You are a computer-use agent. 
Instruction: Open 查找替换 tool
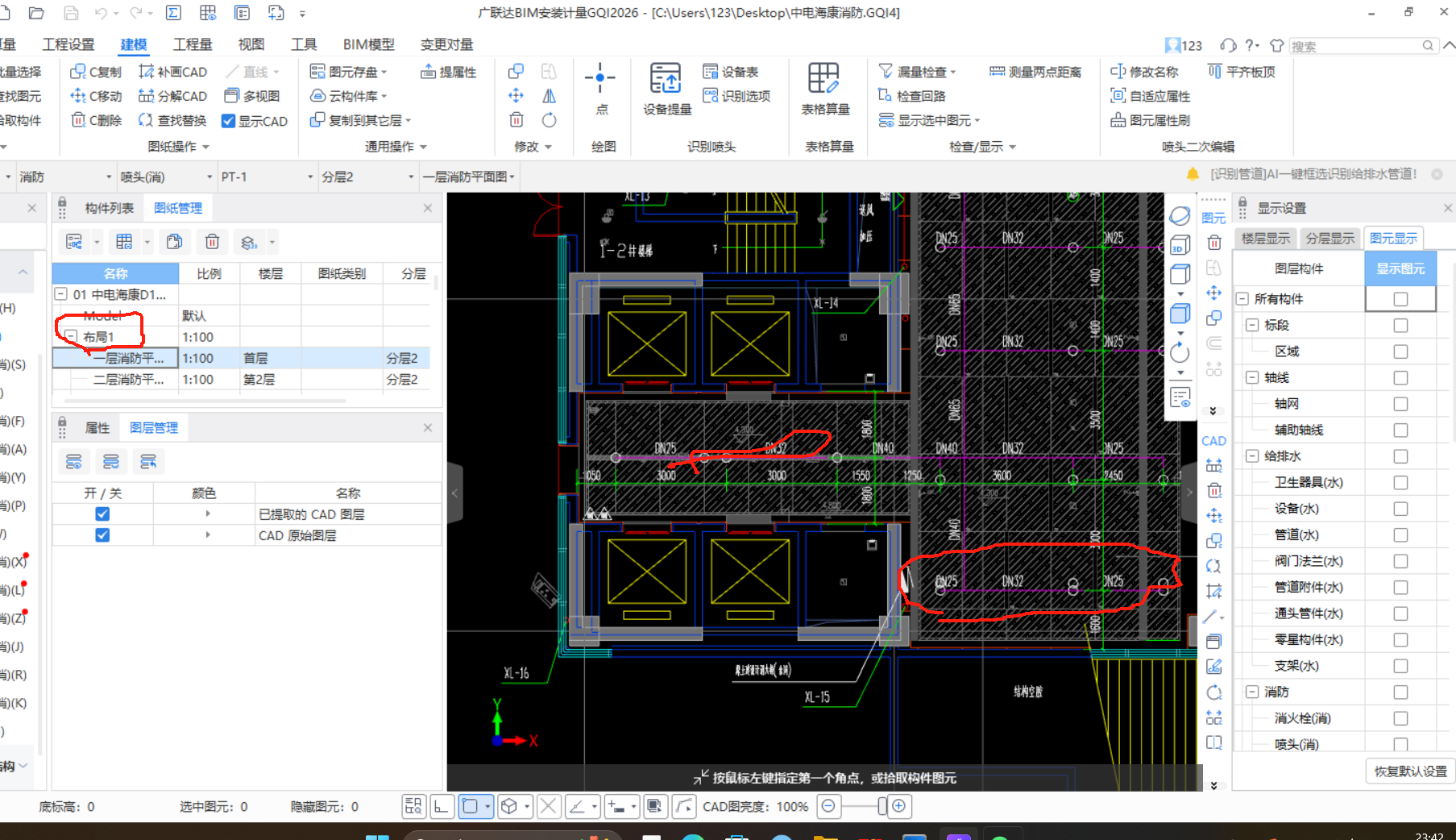(172, 120)
